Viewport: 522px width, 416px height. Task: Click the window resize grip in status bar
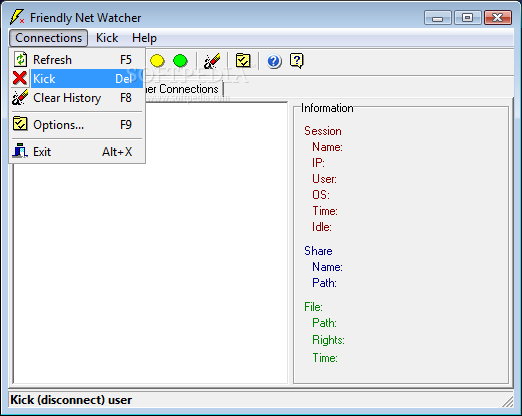pos(508,402)
